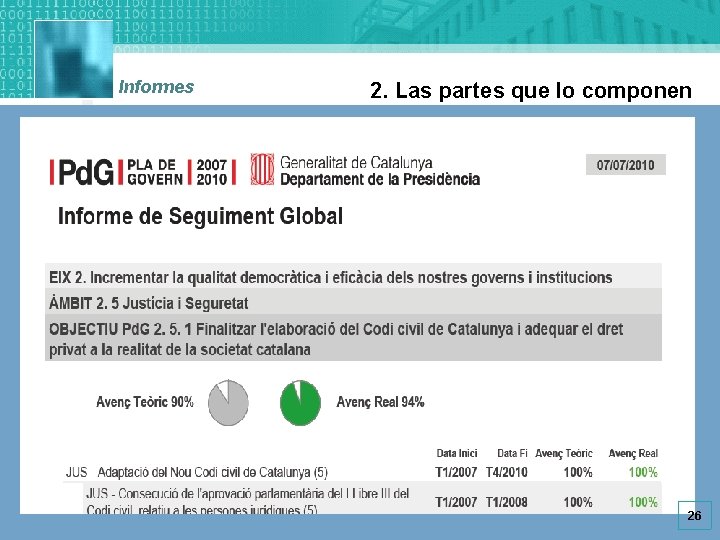
Task: Click black 100% in the Consecució row
Action: click(578, 502)
